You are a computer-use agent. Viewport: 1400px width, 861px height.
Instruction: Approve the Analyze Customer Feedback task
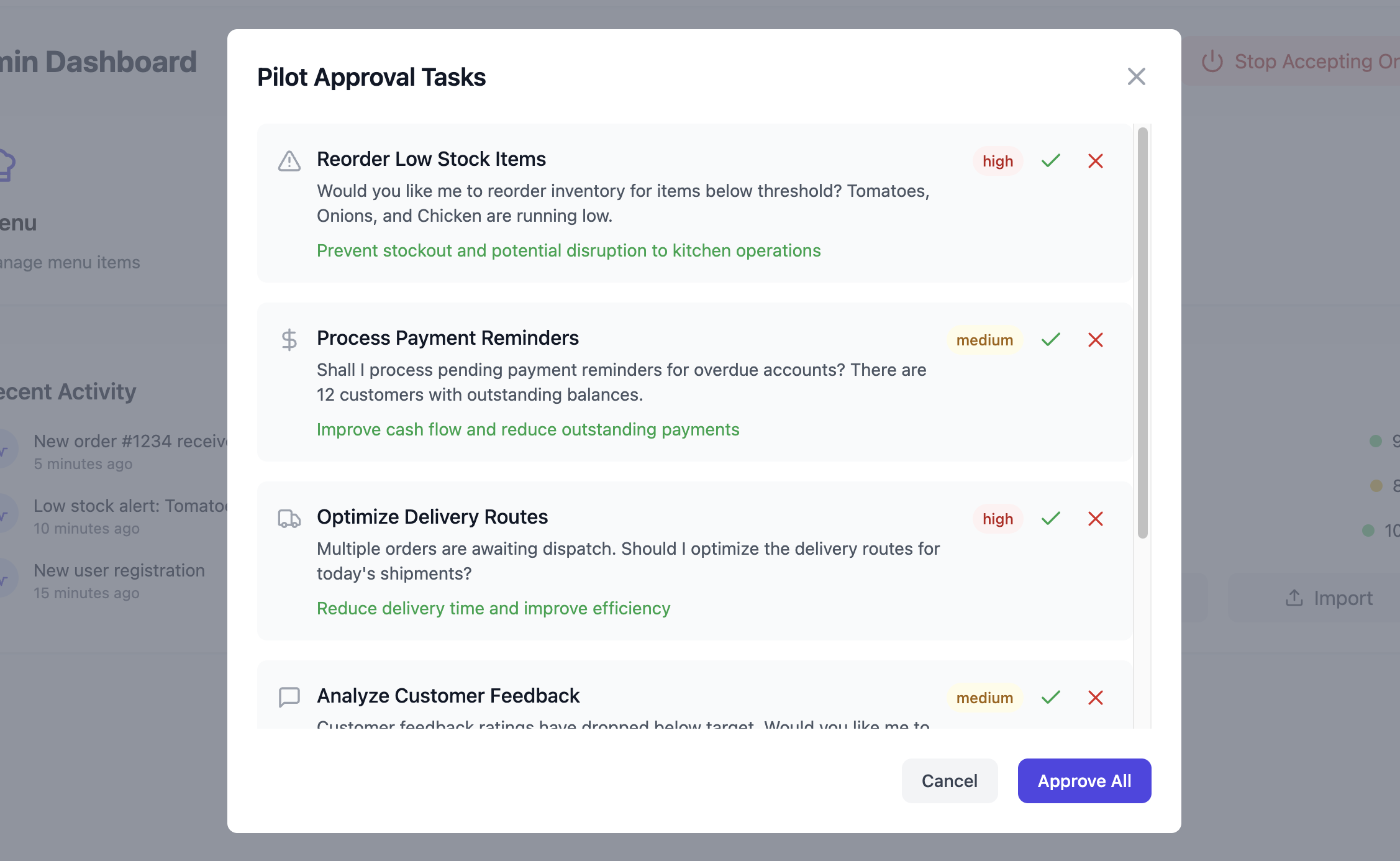[1051, 698]
